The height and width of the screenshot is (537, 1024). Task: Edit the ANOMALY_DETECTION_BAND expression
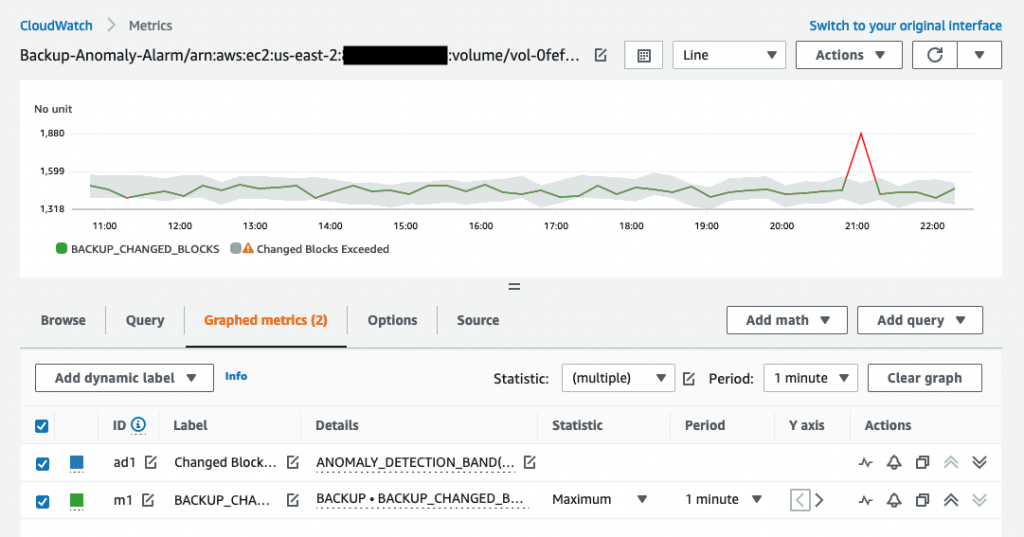530,462
